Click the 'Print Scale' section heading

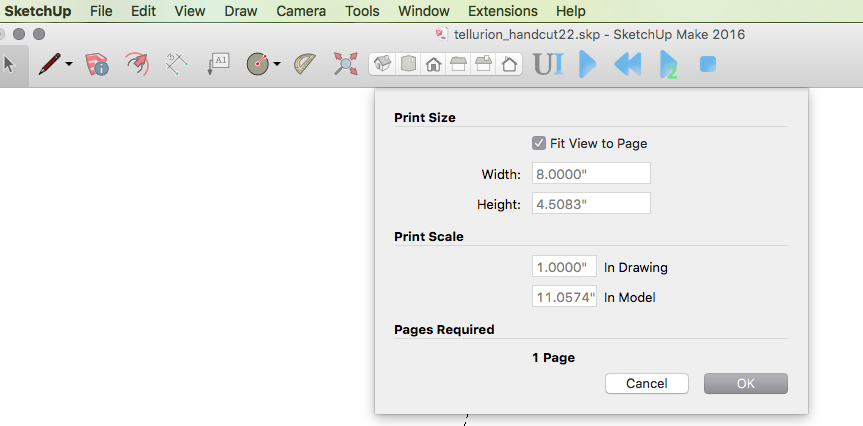[429, 237]
